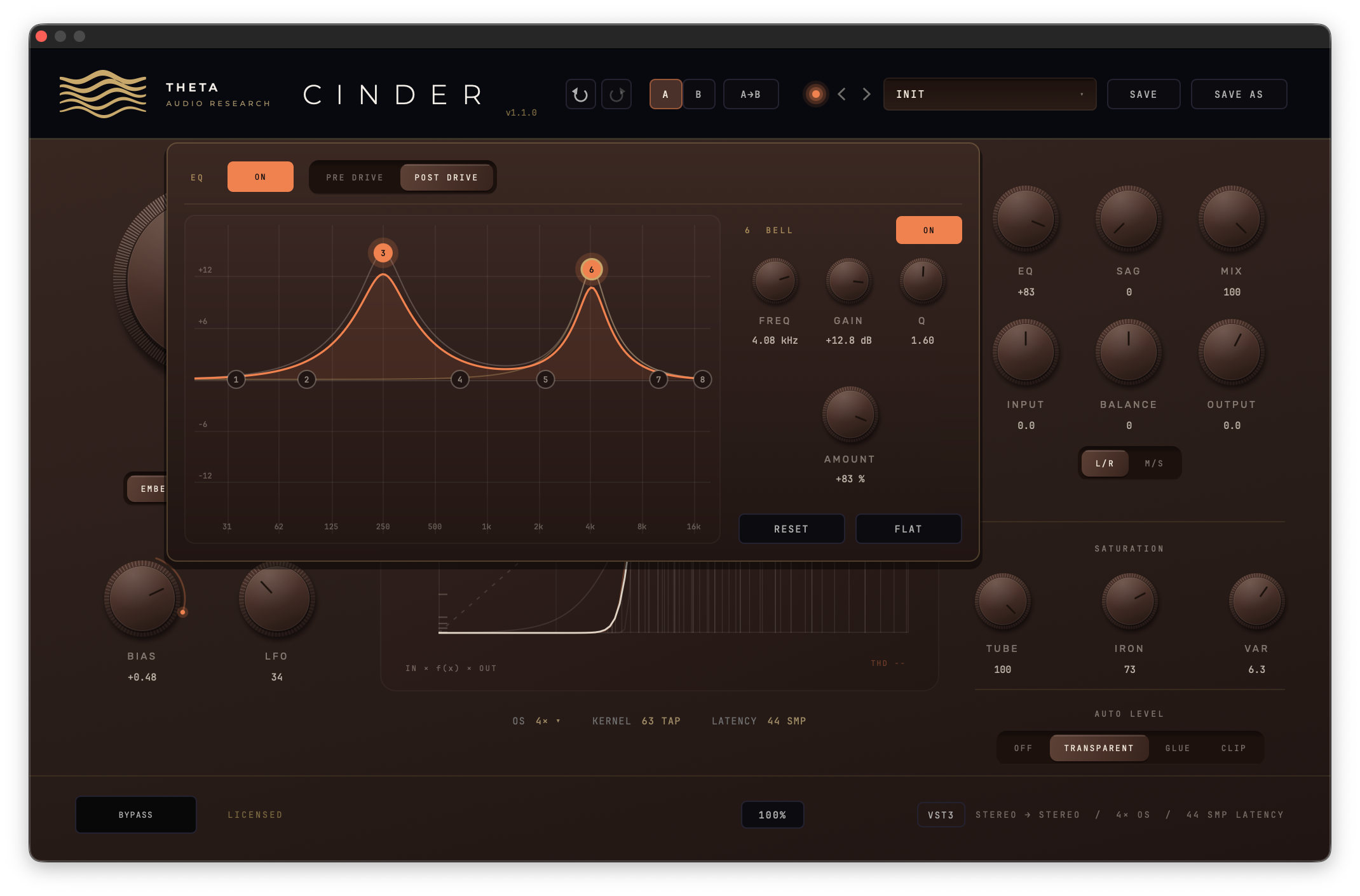Click the EQ Amount knob
Image resolution: width=1360 pixels, height=896 pixels.
coord(850,414)
